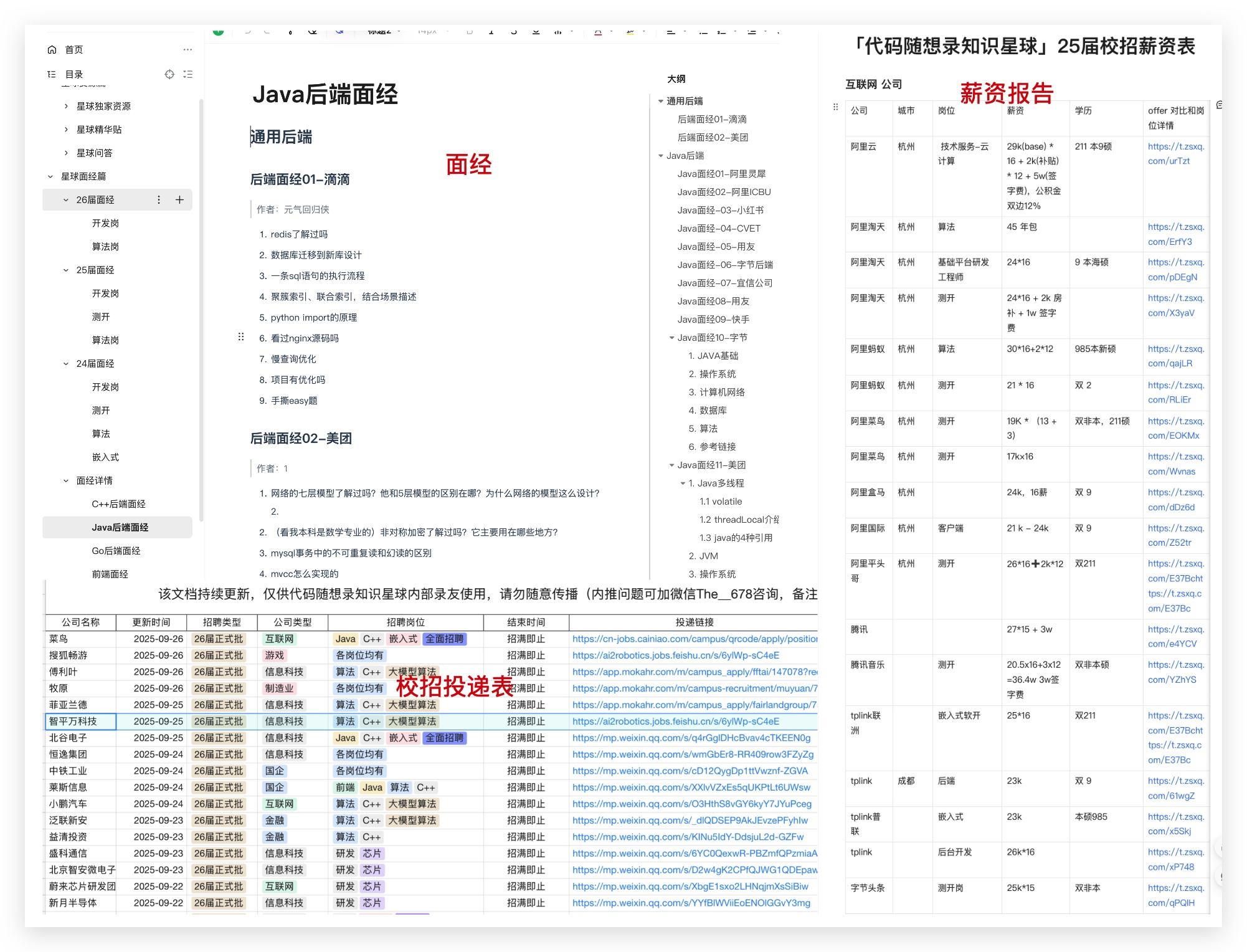
Task: Jump to Java面经-04-CVET in outline
Action: tap(719, 229)
